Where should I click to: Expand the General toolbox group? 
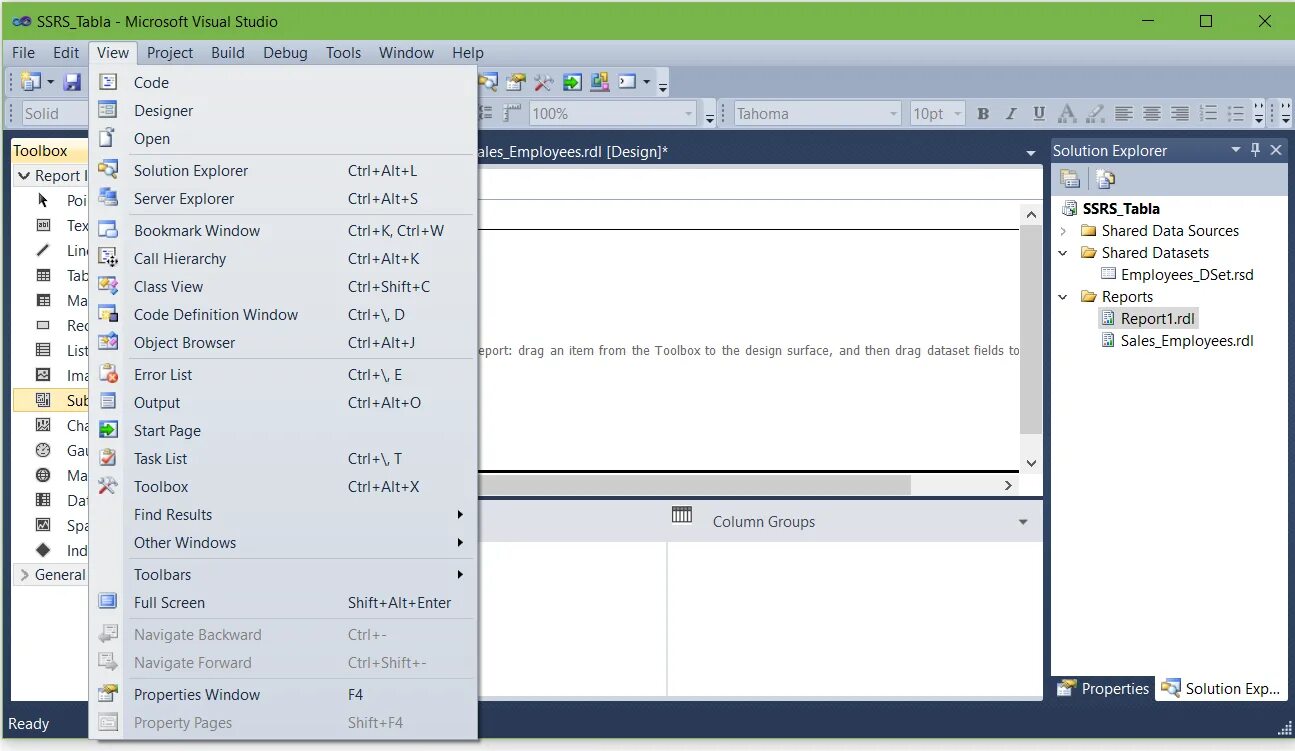[x=24, y=575]
